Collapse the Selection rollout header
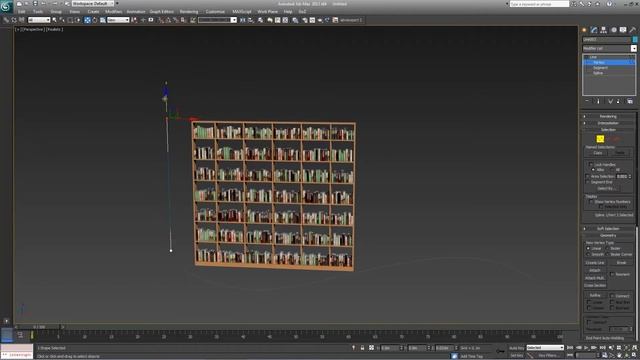 608,129
